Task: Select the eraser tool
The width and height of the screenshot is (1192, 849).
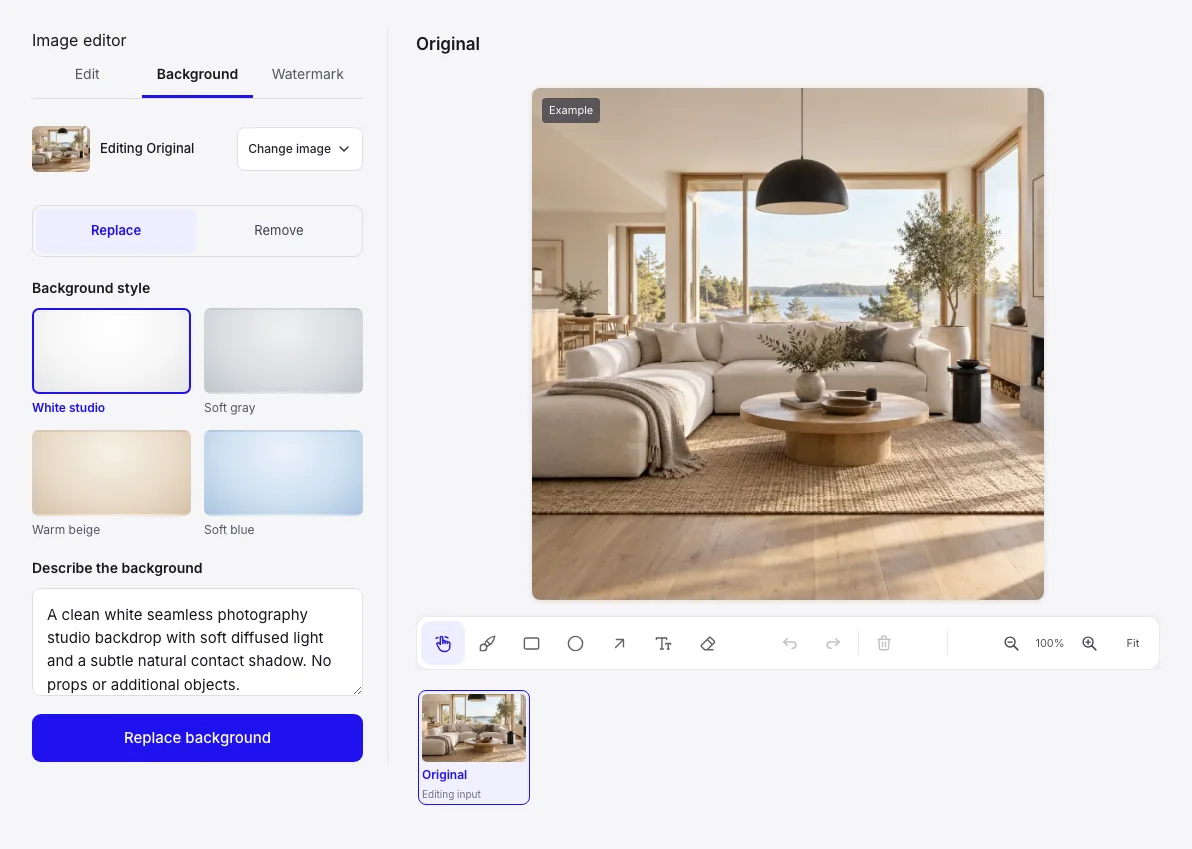Action: pos(708,644)
